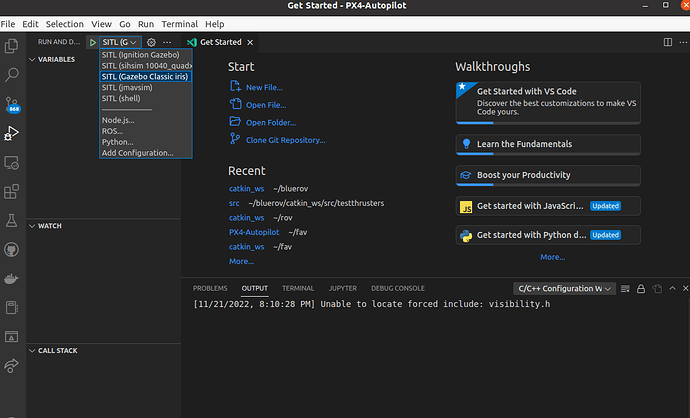This screenshot has height=418, width=690.
Task: Open the Testing flask icon
Action: pos(11,220)
